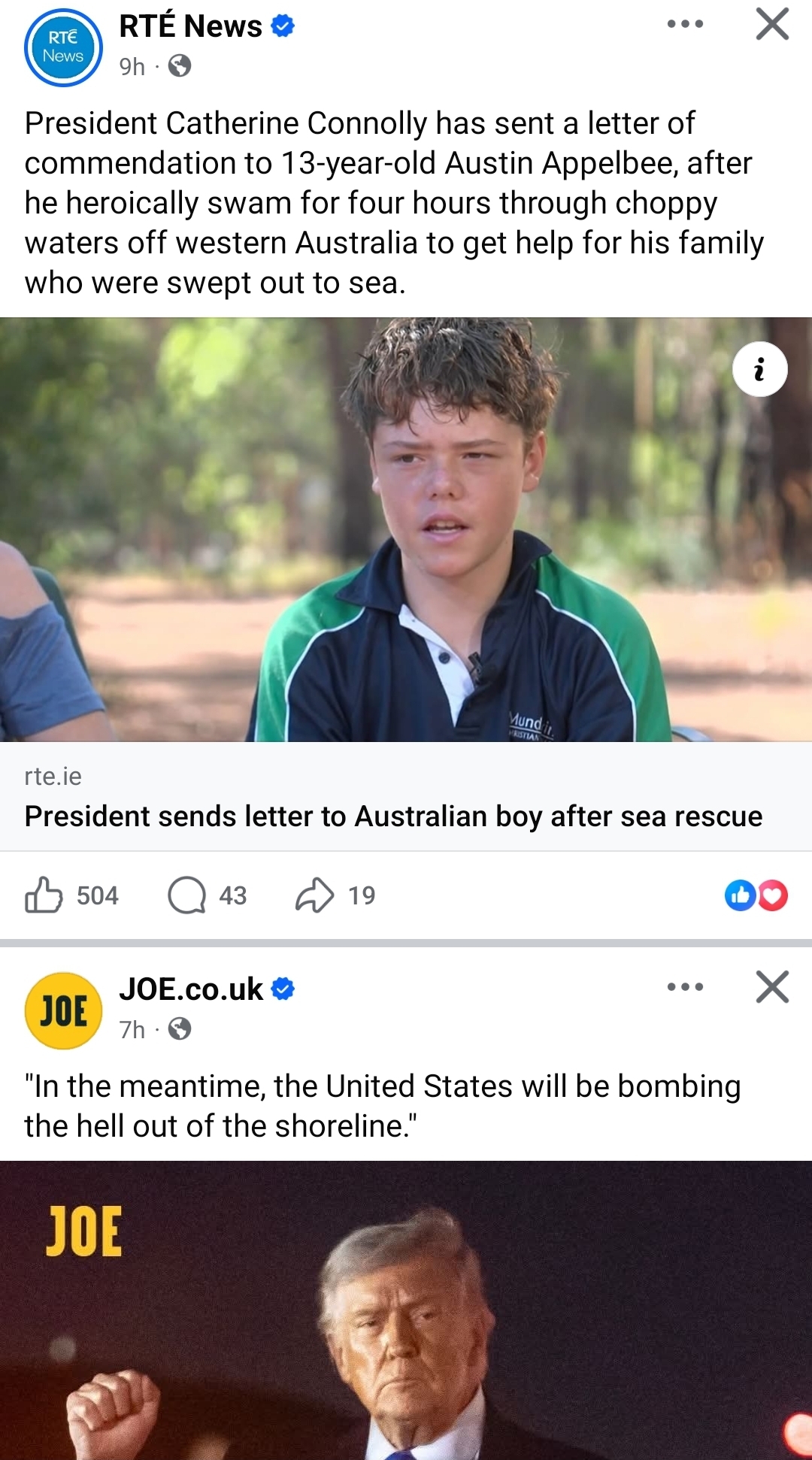The image size is (812, 1460).
Task: Dismiss the RTÉ News post
Action: click(772, 24)
